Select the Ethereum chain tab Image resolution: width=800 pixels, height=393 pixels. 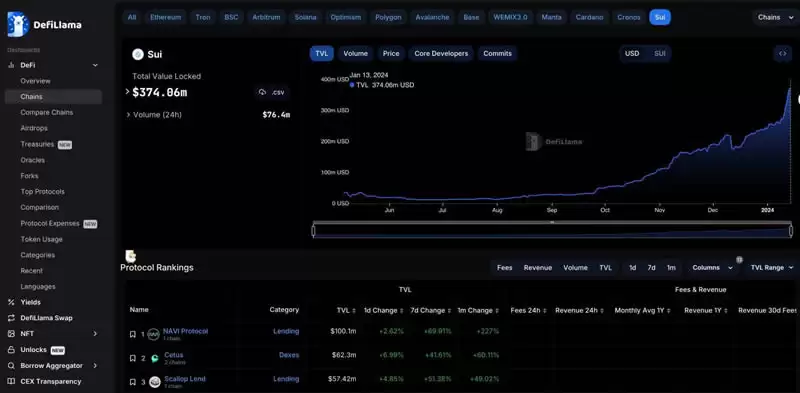tap(165, 17)
